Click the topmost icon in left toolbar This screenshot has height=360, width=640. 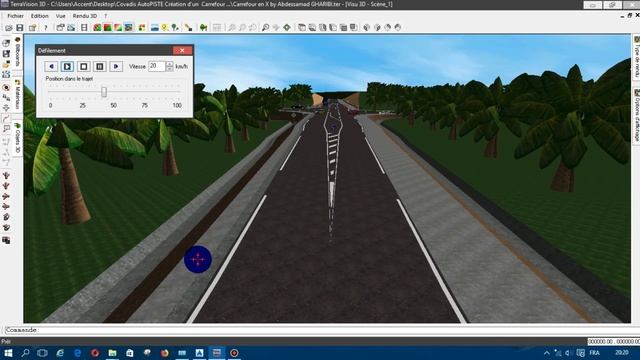6,43
